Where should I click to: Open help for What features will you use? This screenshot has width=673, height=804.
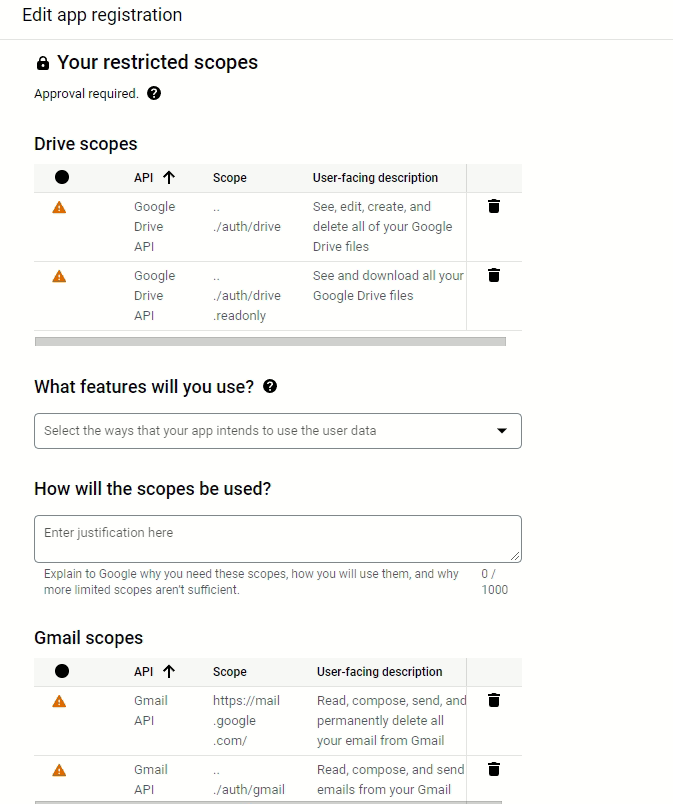coord(269,386)
